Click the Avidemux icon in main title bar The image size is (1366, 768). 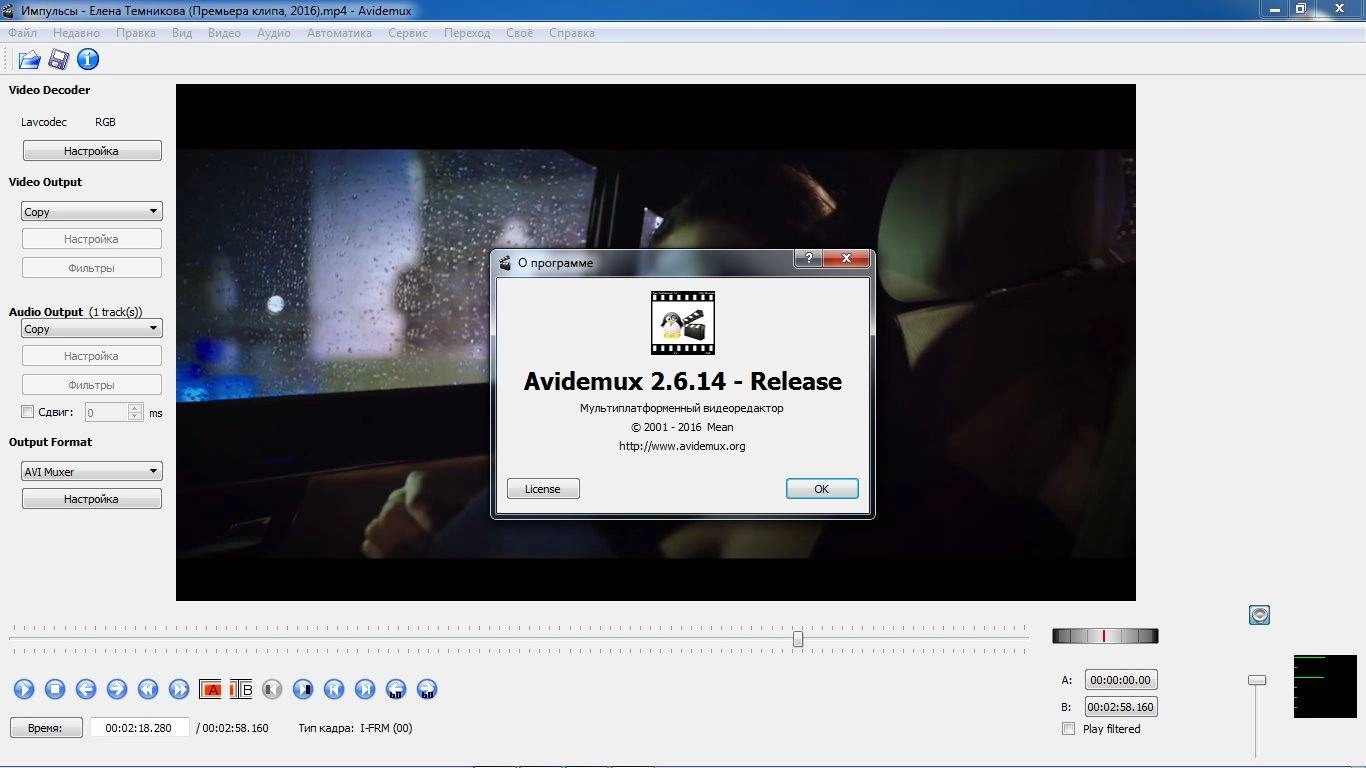coord(10,10)
